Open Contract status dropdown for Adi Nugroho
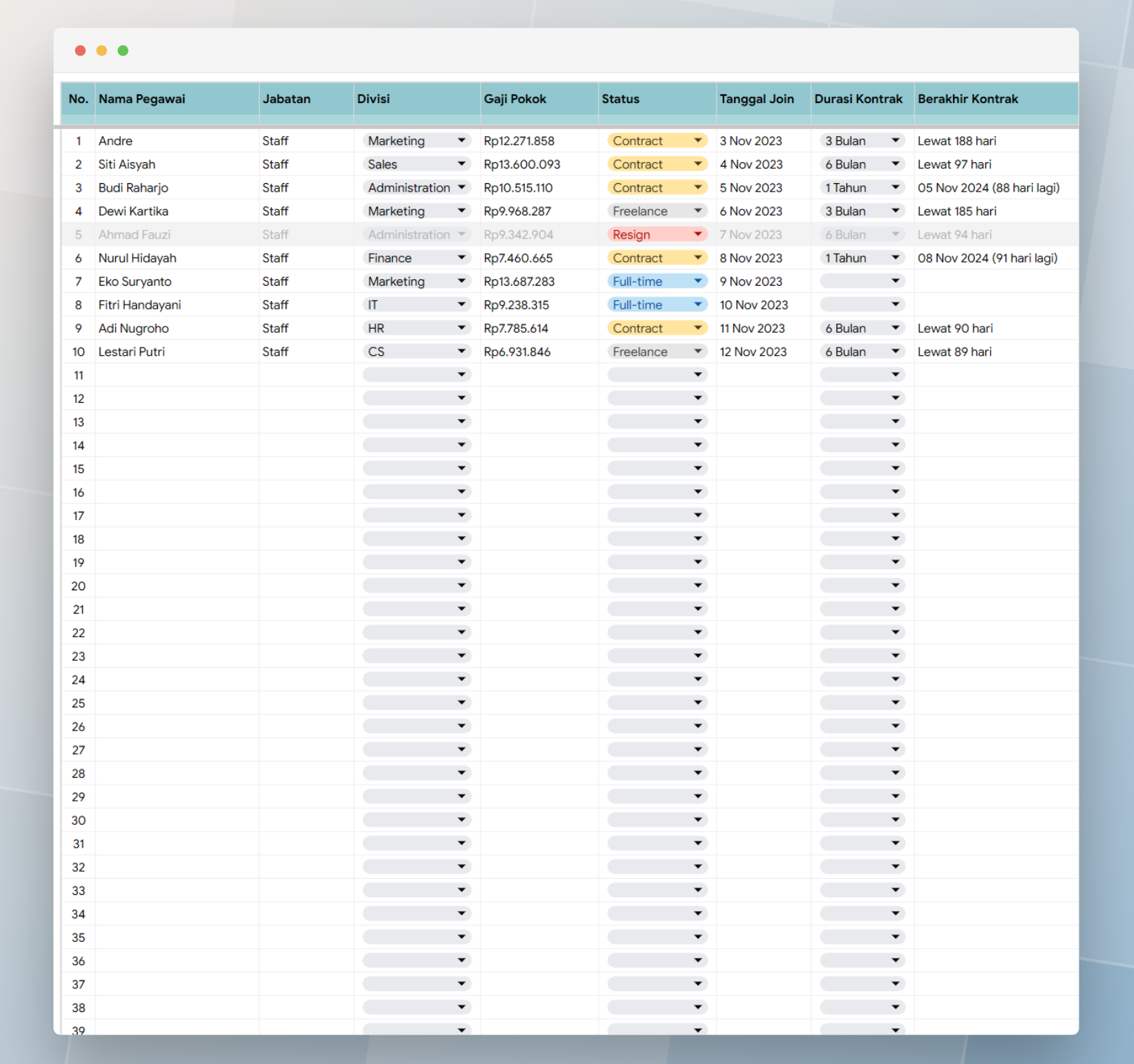The image size is (1134, 1064). [657, 328]
